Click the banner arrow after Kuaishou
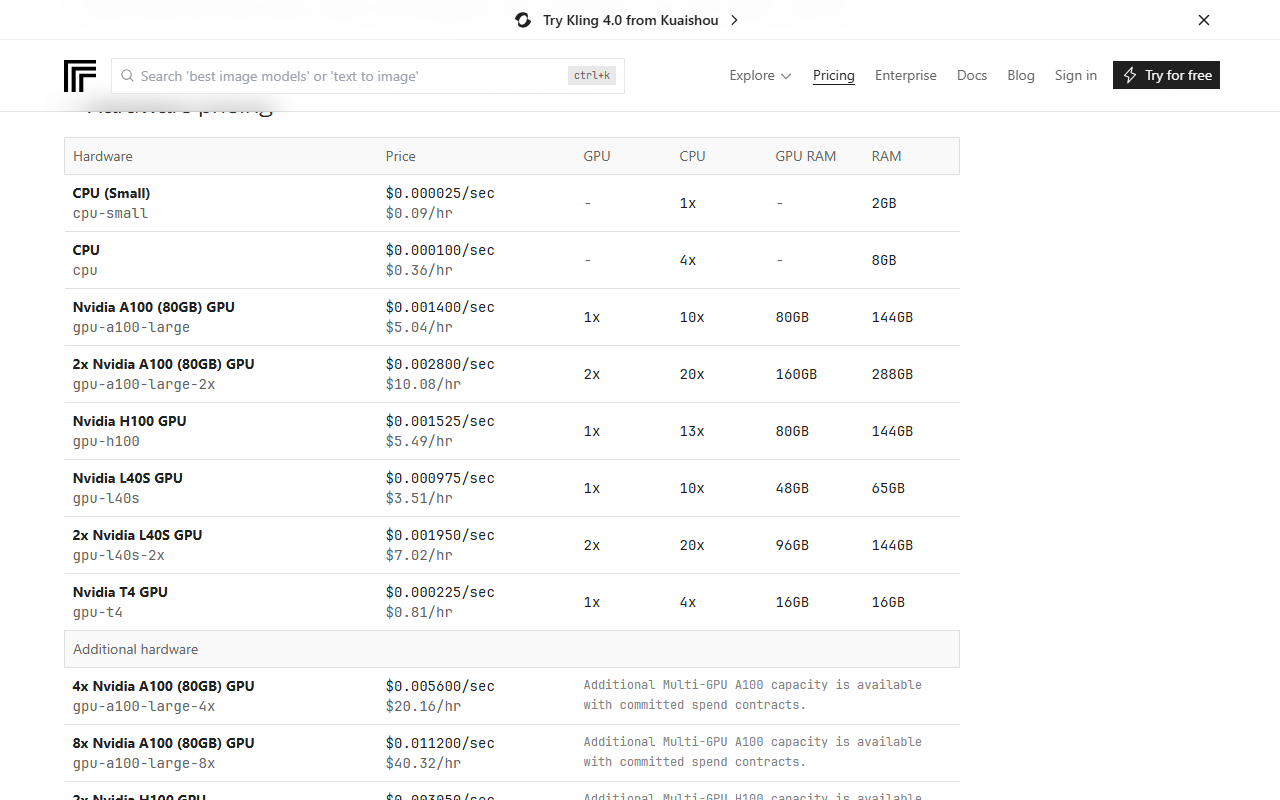This screenshot has width=1280, height=800. pos(734,20)
